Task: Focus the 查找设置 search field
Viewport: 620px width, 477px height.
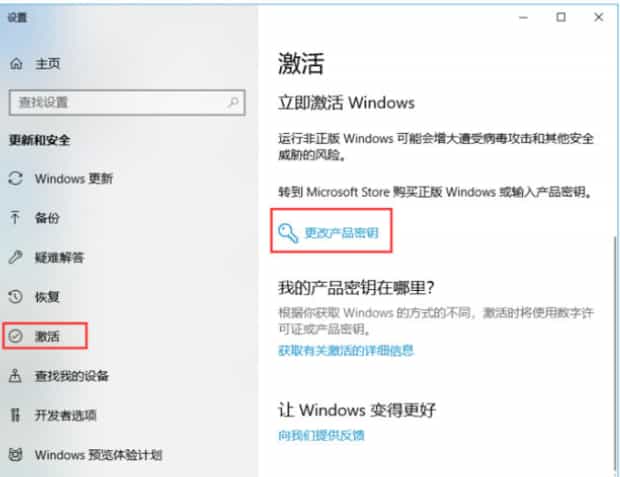Action: click(x=127, y=103)
